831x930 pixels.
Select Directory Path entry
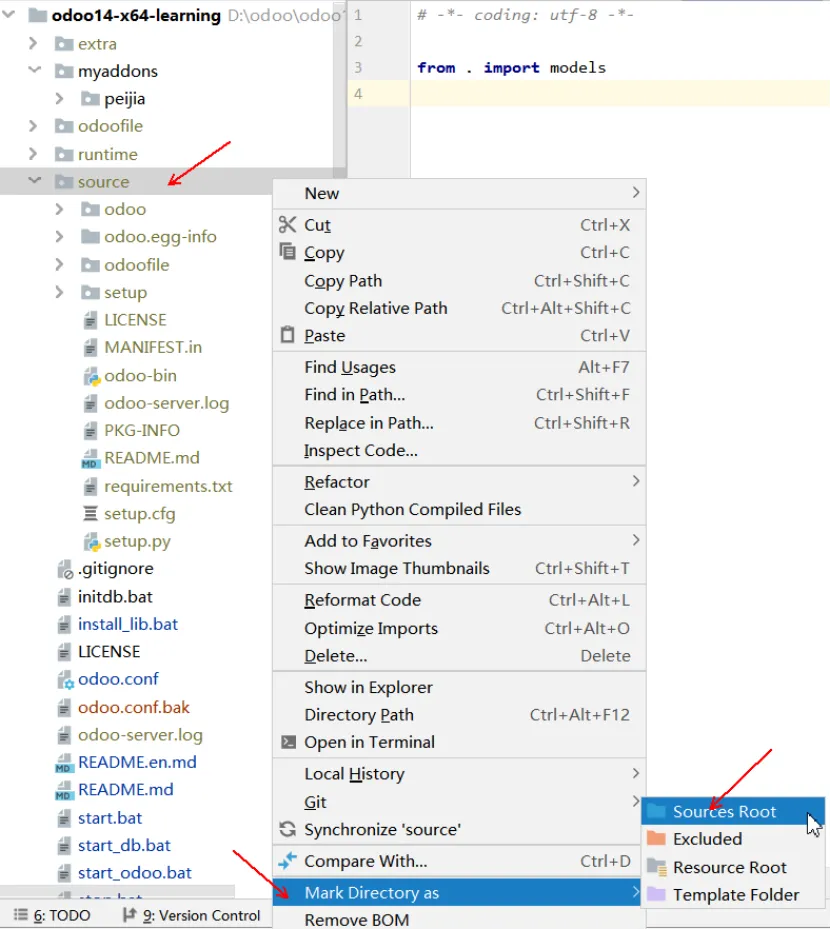459,715
